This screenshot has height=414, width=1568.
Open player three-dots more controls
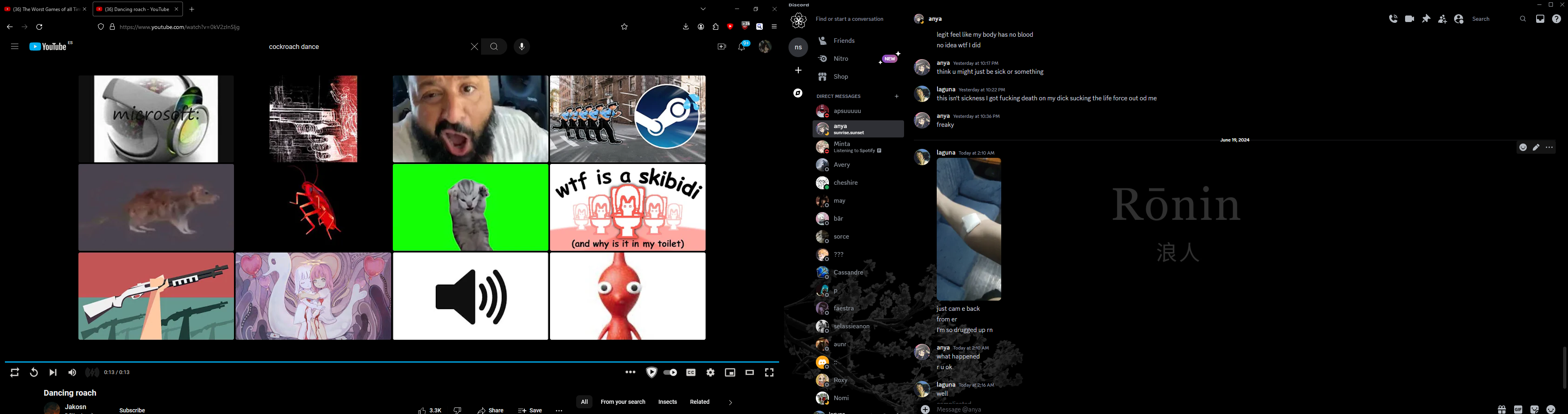pyautogui.click(x=630, y=373)
